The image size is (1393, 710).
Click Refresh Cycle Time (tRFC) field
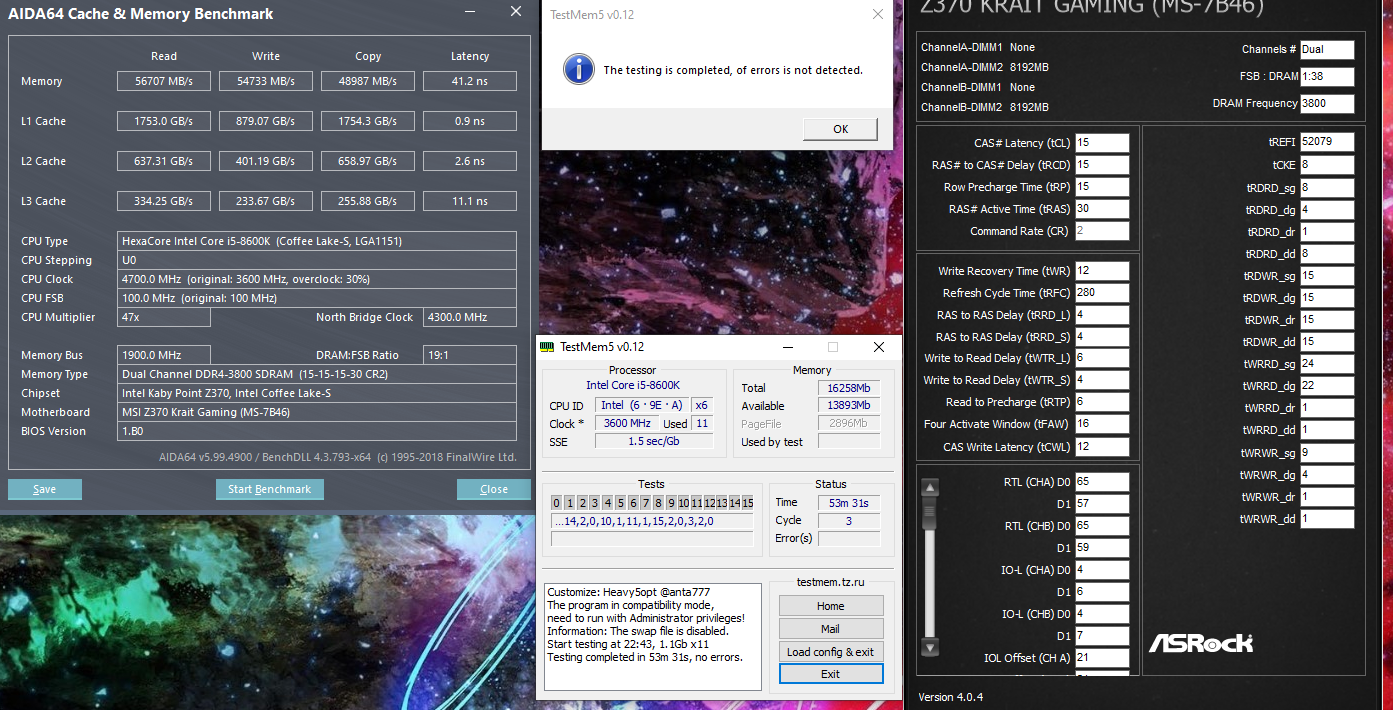pos(1102,293)
